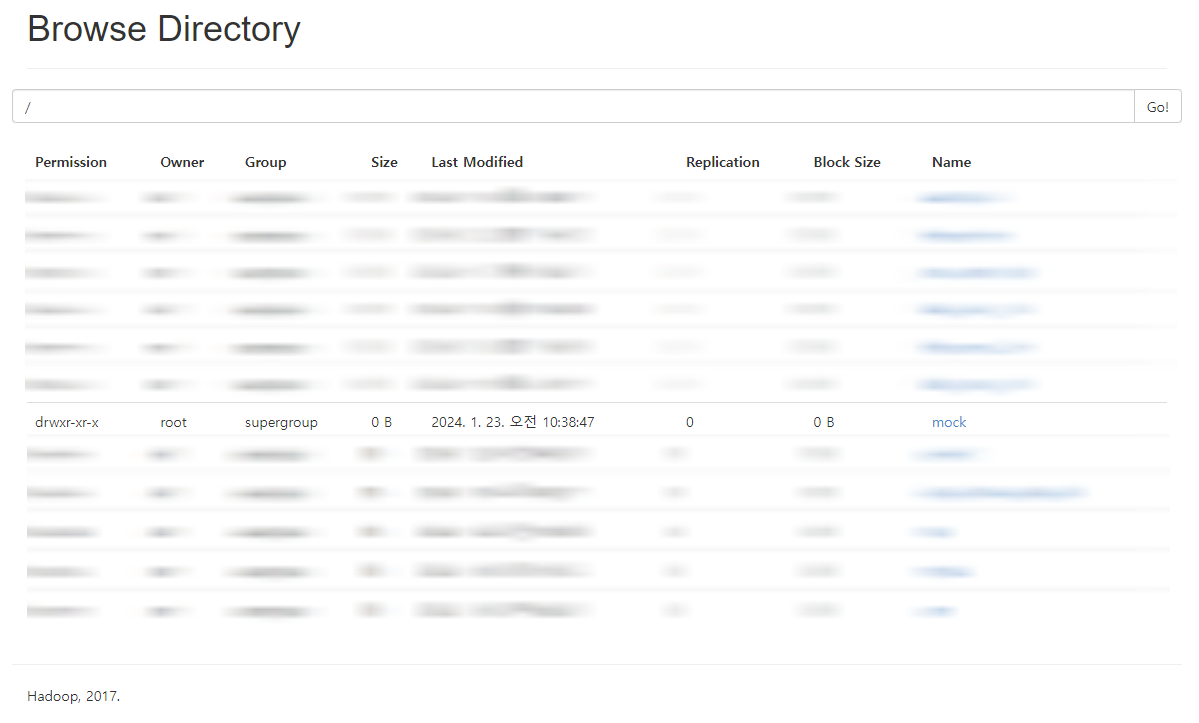The height and width of the screenshot is (723, 1199).
Task: Click the Replication column header
Action: pos(723,162)
